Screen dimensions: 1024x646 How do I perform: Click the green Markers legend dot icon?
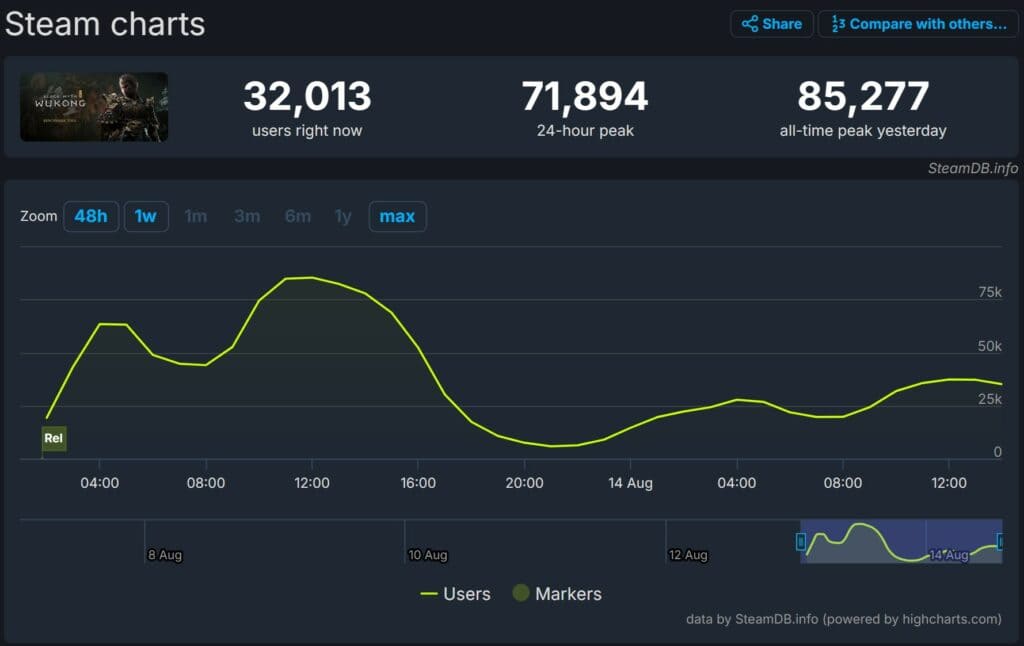click(520, 594)
